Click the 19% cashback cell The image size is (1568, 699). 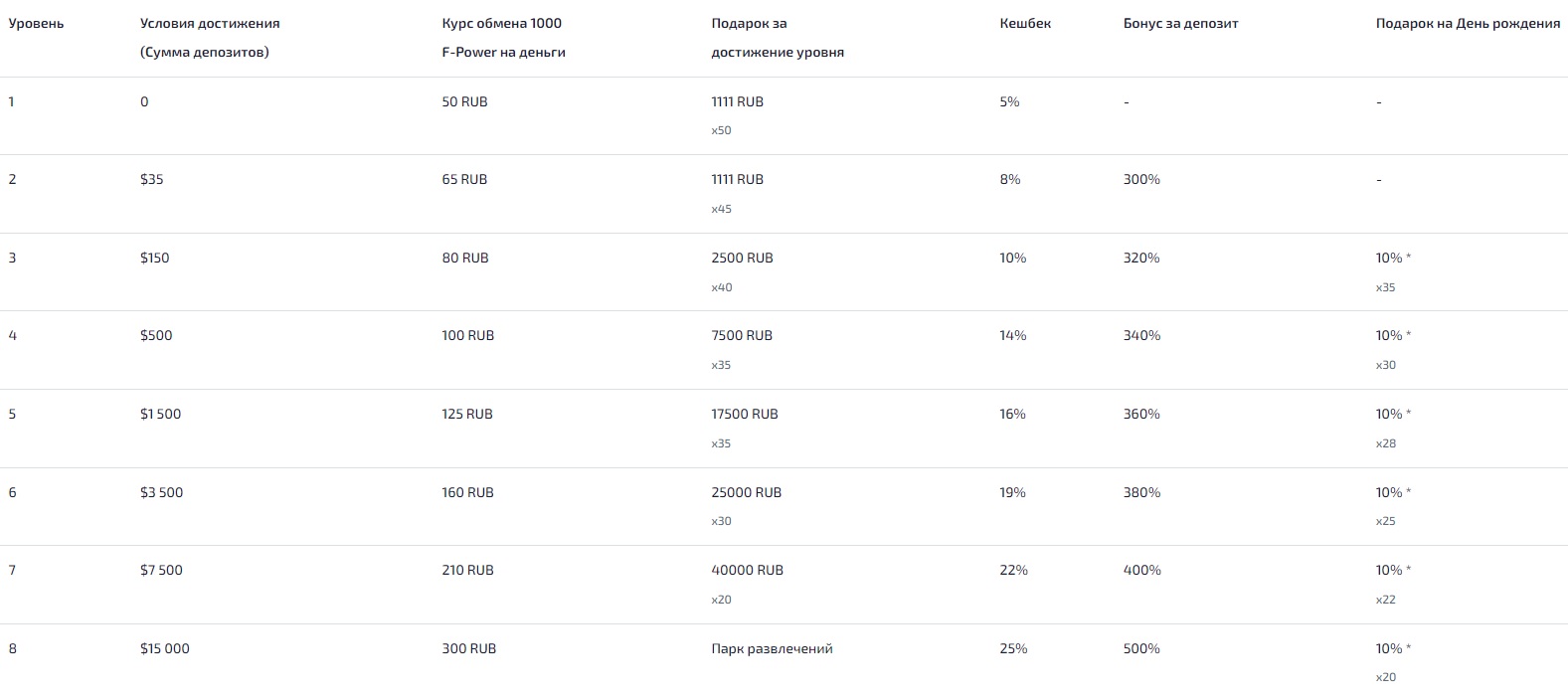tap(1012, 492)
